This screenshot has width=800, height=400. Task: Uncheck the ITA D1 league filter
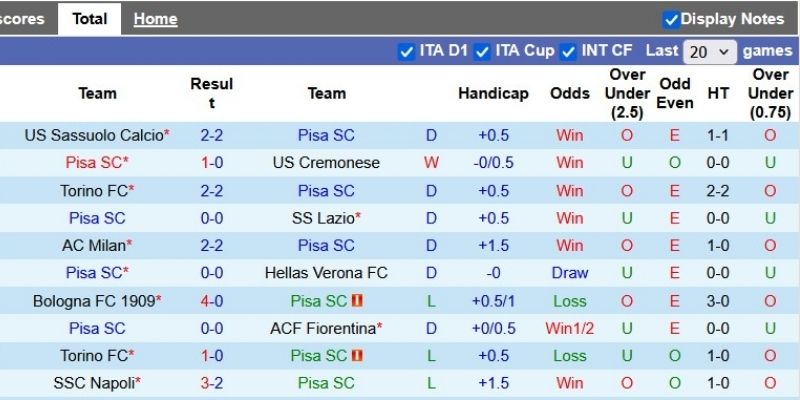click(406, 51)
